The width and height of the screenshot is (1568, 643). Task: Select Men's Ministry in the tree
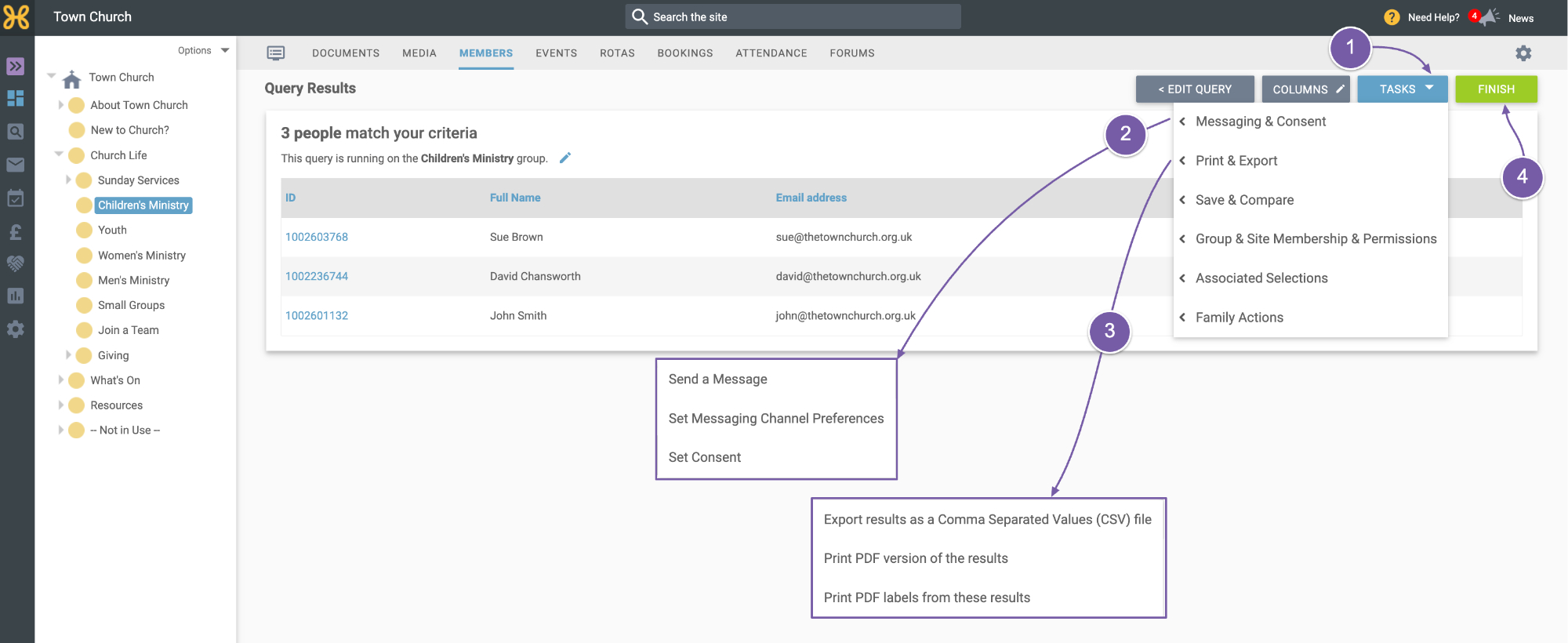click(x=134, y=280)
